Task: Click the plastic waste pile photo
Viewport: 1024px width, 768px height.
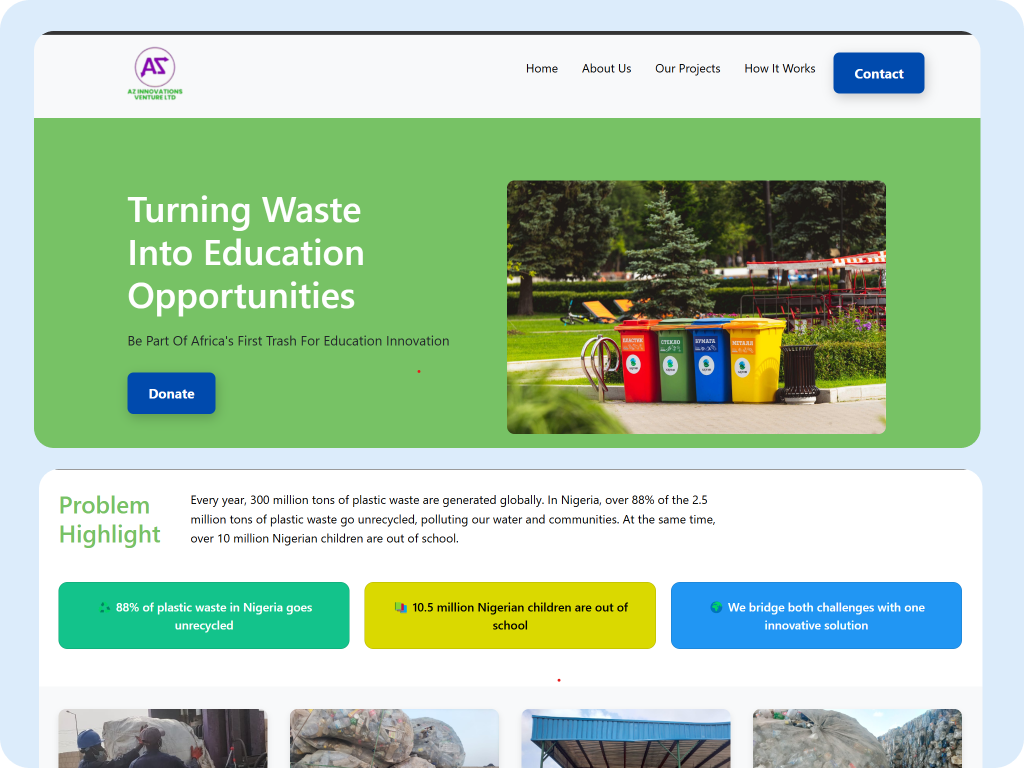Action: (x=857, y=739)
